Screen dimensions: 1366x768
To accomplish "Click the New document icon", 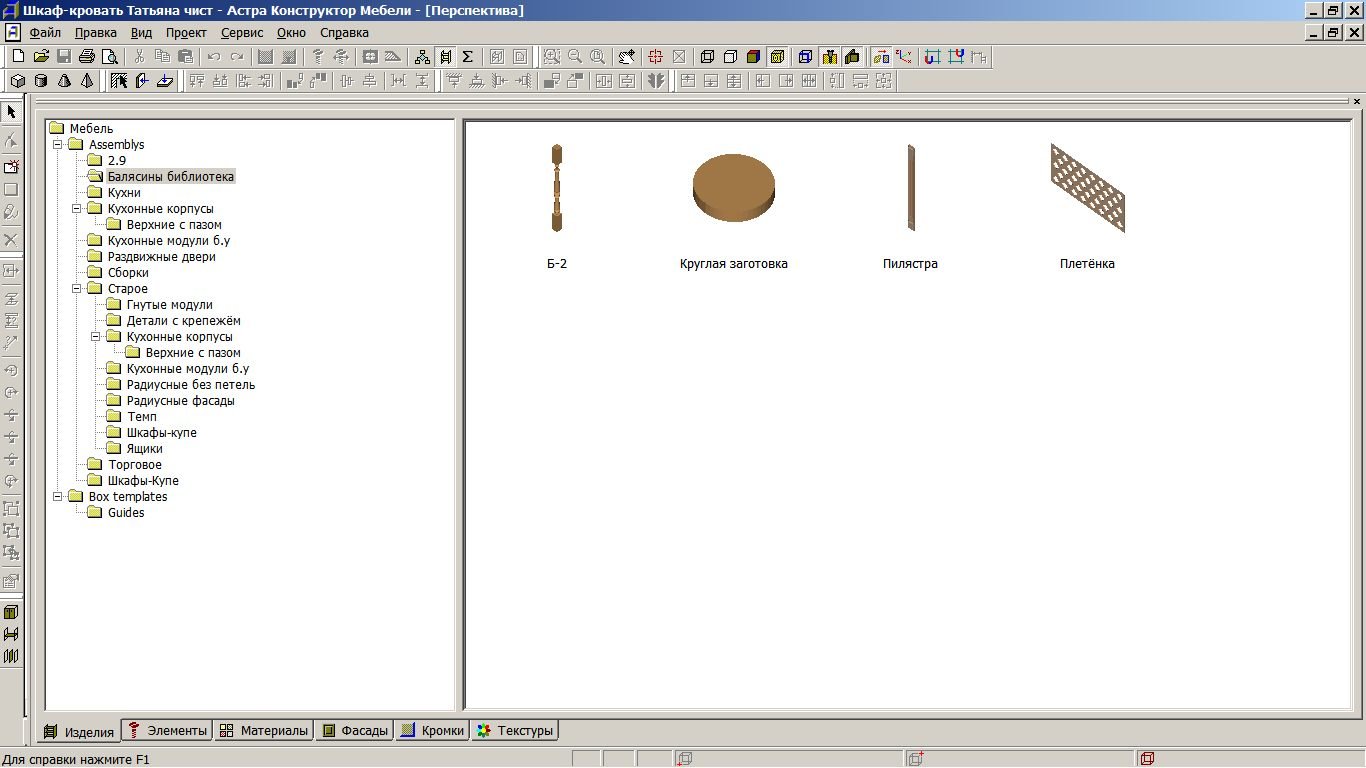I will 18,57.
